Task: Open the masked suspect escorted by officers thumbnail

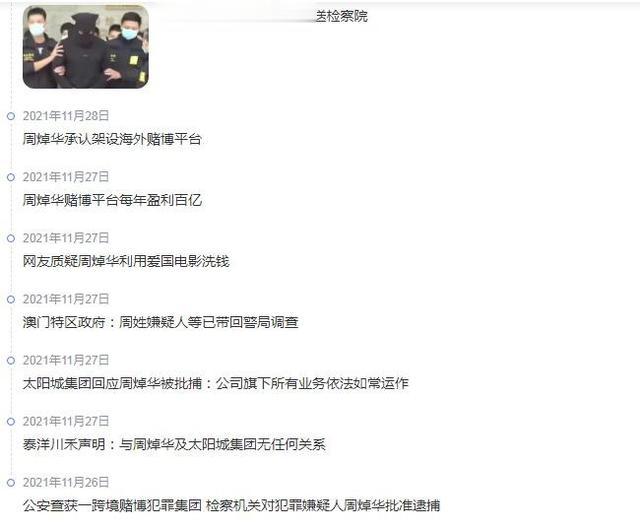Action: [86, 47]
